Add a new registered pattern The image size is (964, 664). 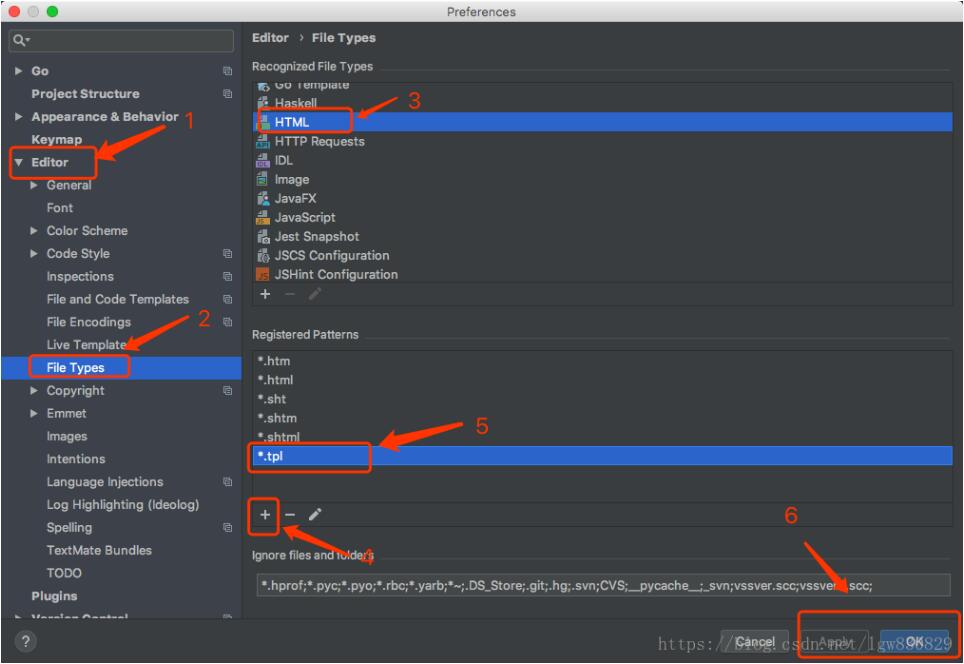coord(265,515)
